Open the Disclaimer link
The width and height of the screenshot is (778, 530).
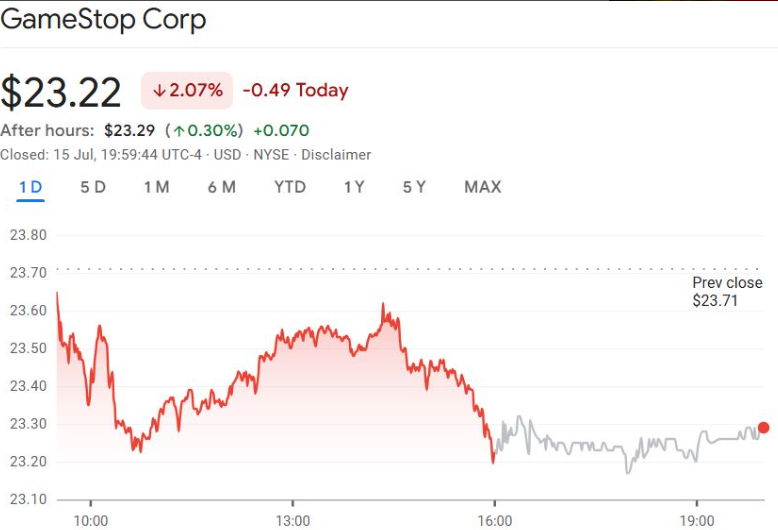click(x=336, y=155)
